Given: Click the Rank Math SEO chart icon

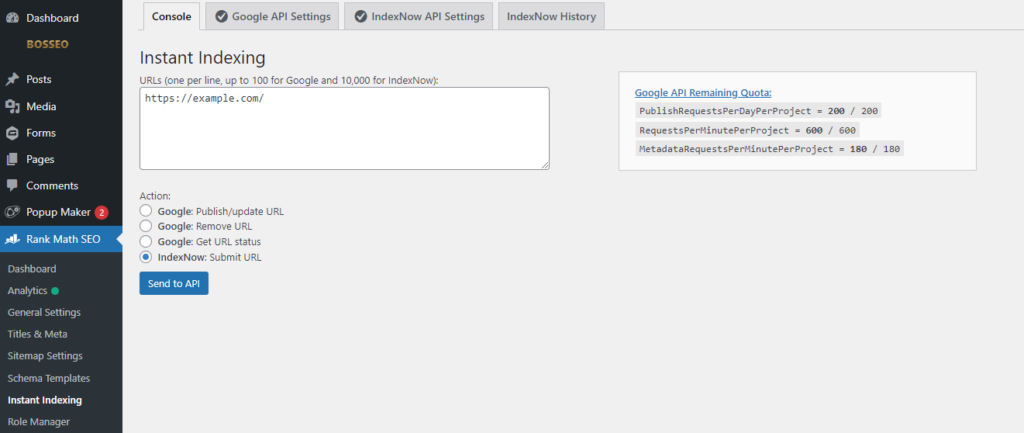Looking at the screenshot, I should (x=12, y=239).
